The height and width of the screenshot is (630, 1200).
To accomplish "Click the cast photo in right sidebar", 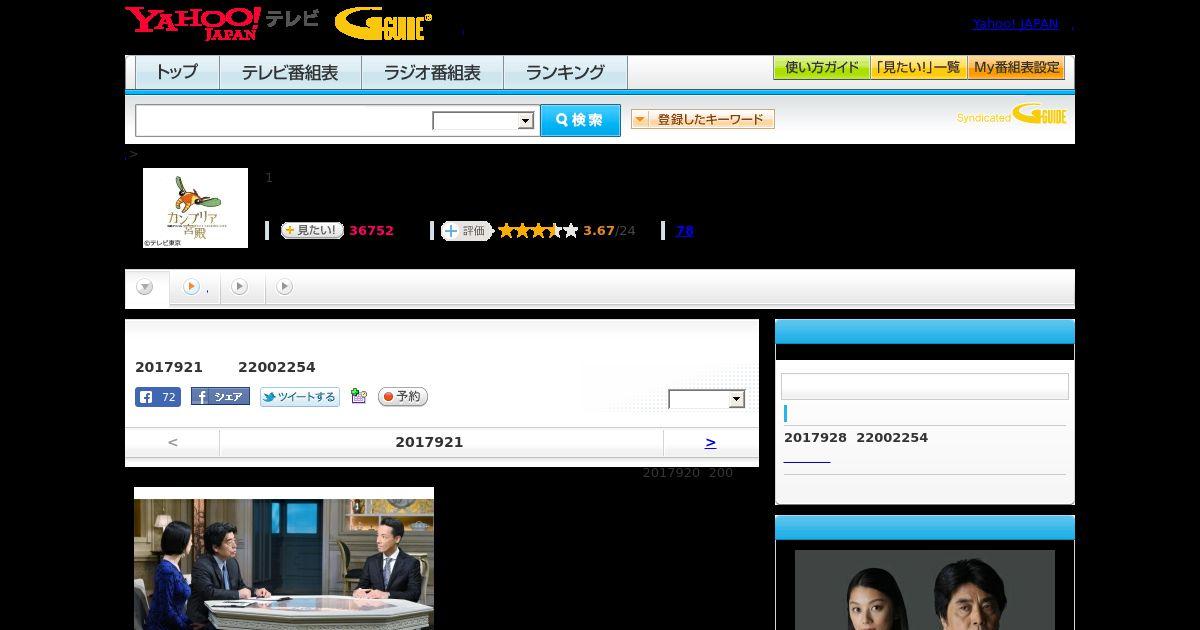I will point(925,590).
